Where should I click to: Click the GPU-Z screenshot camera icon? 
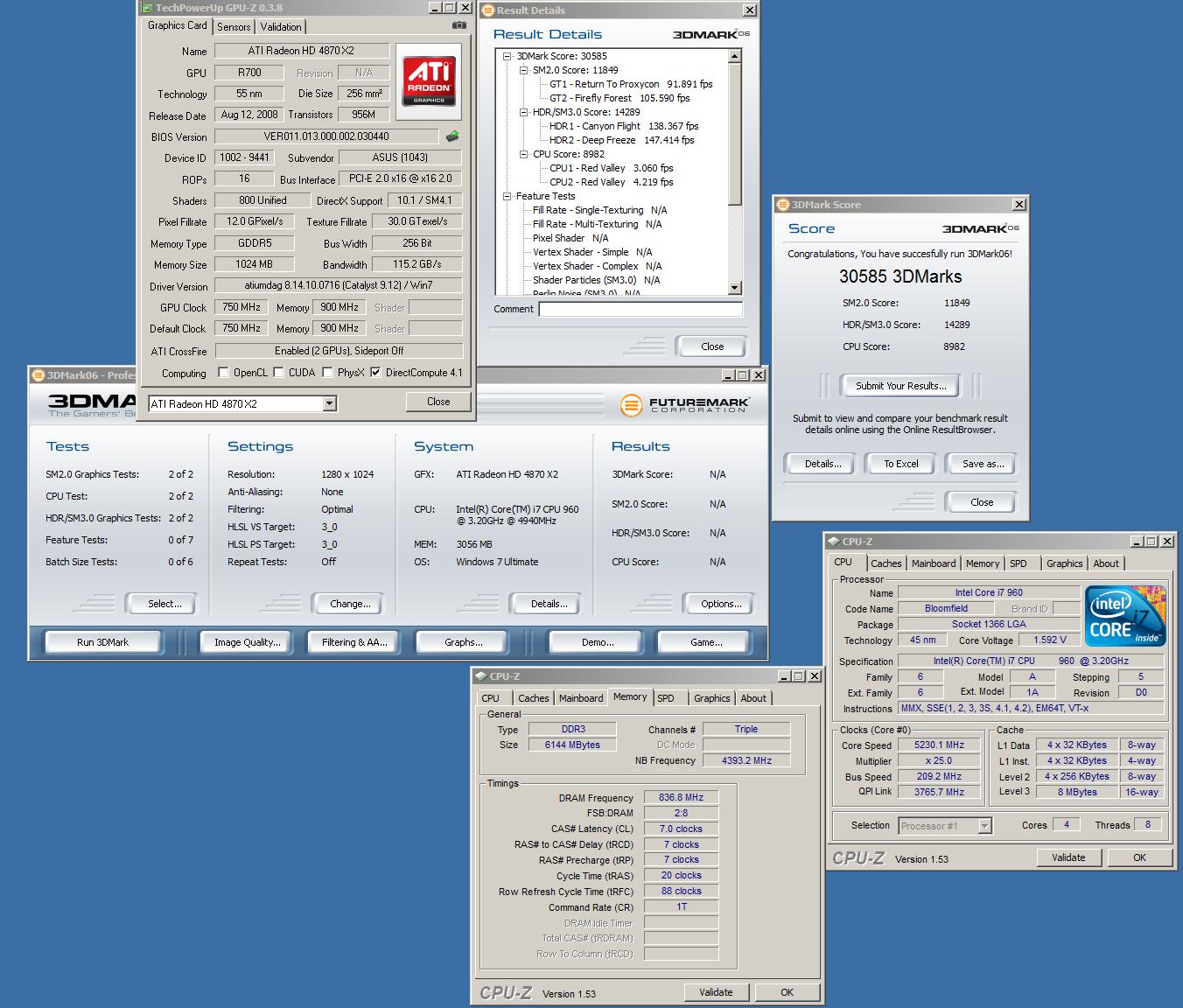(x=458, y=26)
